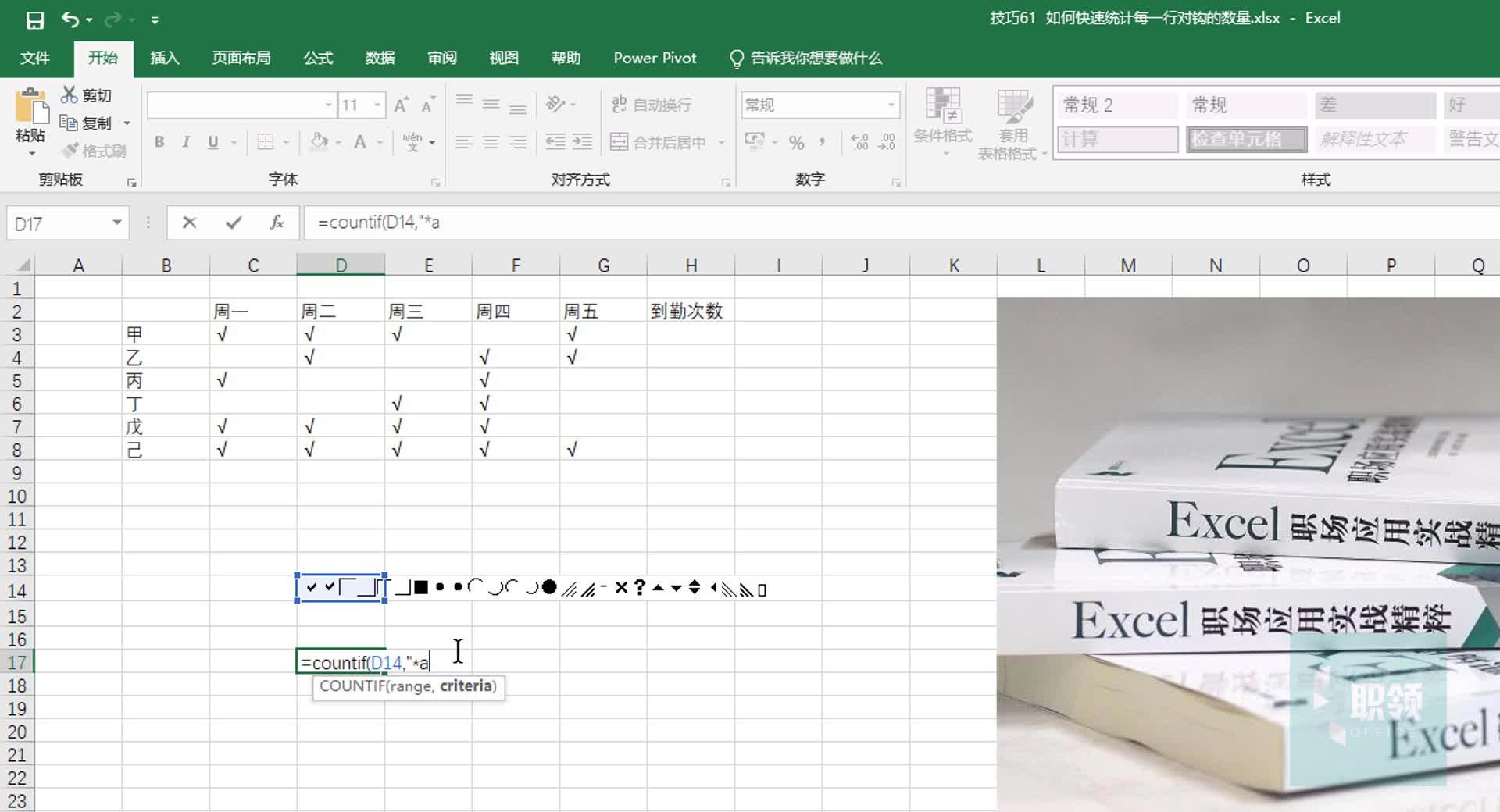Switch to the 数据 tab
Viewport: 1500px width, 812px height.
click(380, 59)
